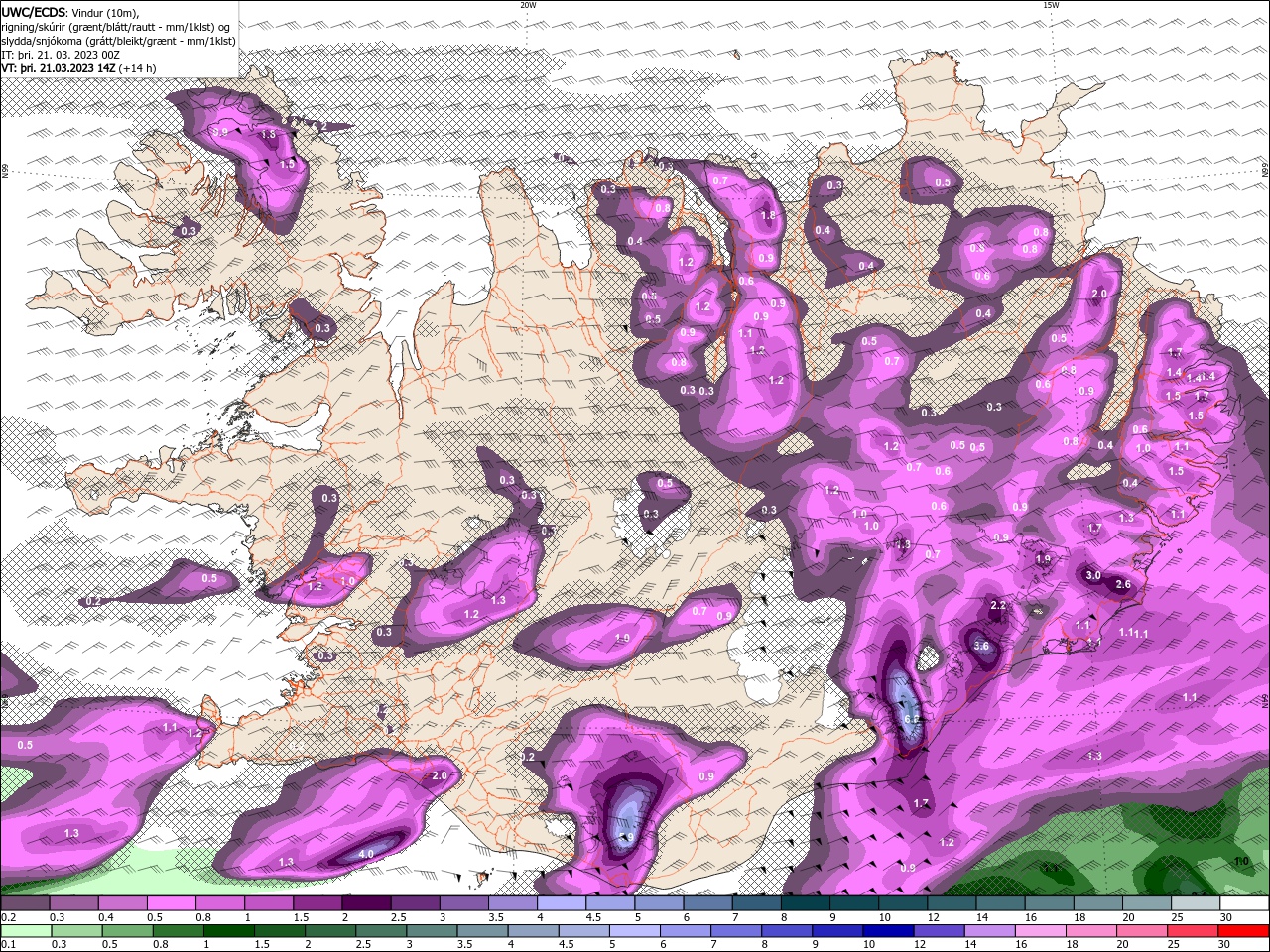Click the UWC/ECDS title text
1270x952 pixels.
tap(34, 12)
